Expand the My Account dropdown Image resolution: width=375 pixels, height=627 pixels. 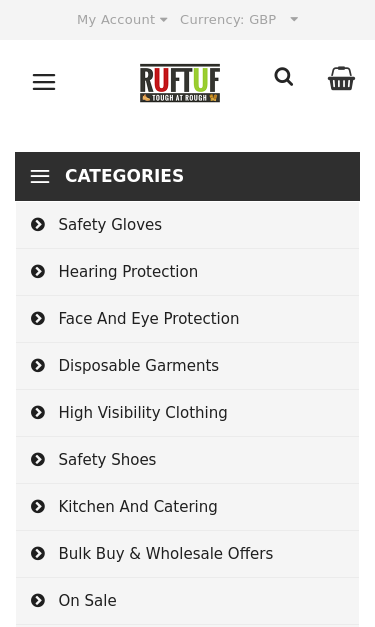[x=122, y=20]
